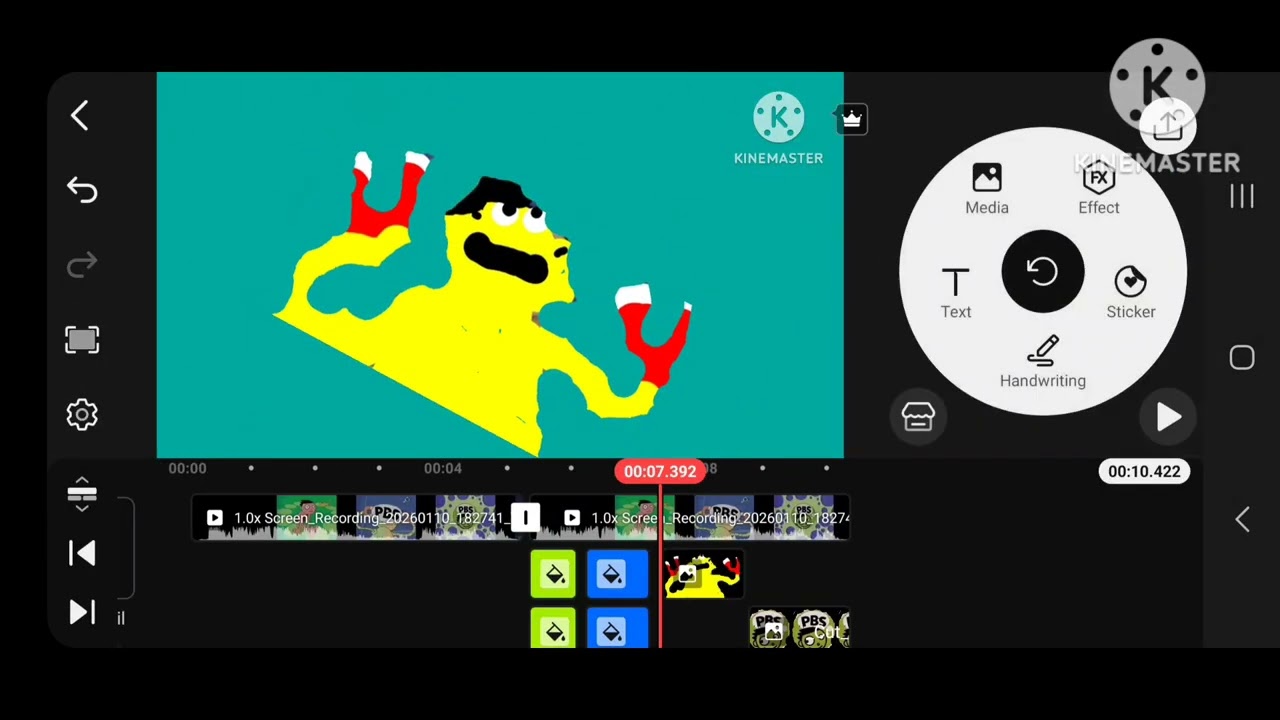Add a Text layer
Screen dimensions: 1280x720
tap(956, 293)
